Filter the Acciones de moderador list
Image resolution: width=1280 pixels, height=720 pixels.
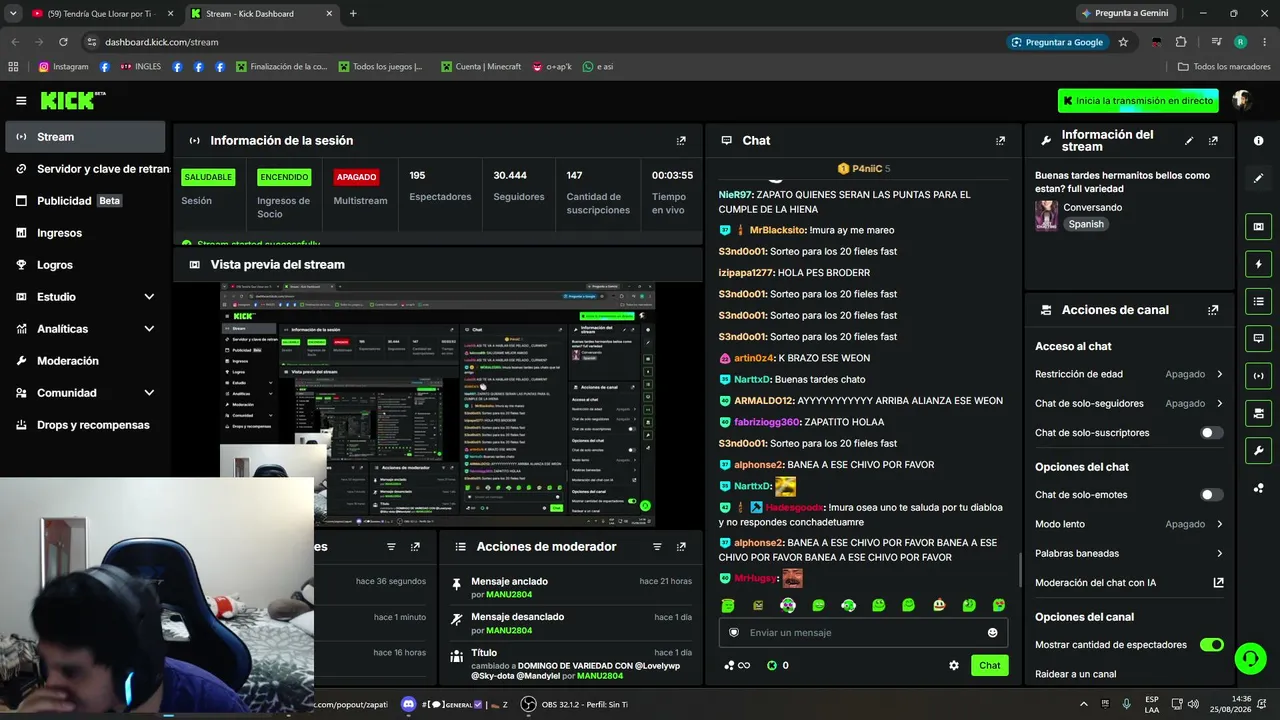[657, 547]
